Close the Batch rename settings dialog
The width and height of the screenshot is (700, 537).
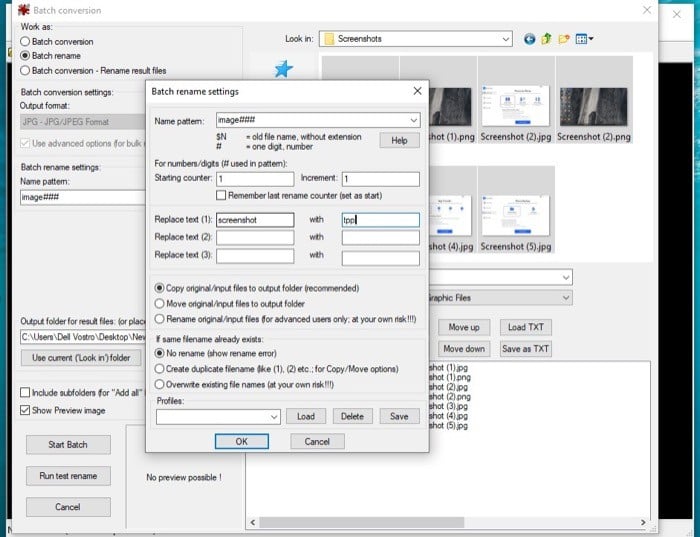417,91
